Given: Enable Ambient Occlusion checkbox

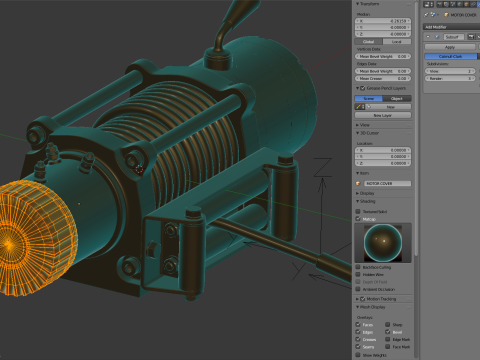Looking at the screenshot, I should [x=358, y=289].
